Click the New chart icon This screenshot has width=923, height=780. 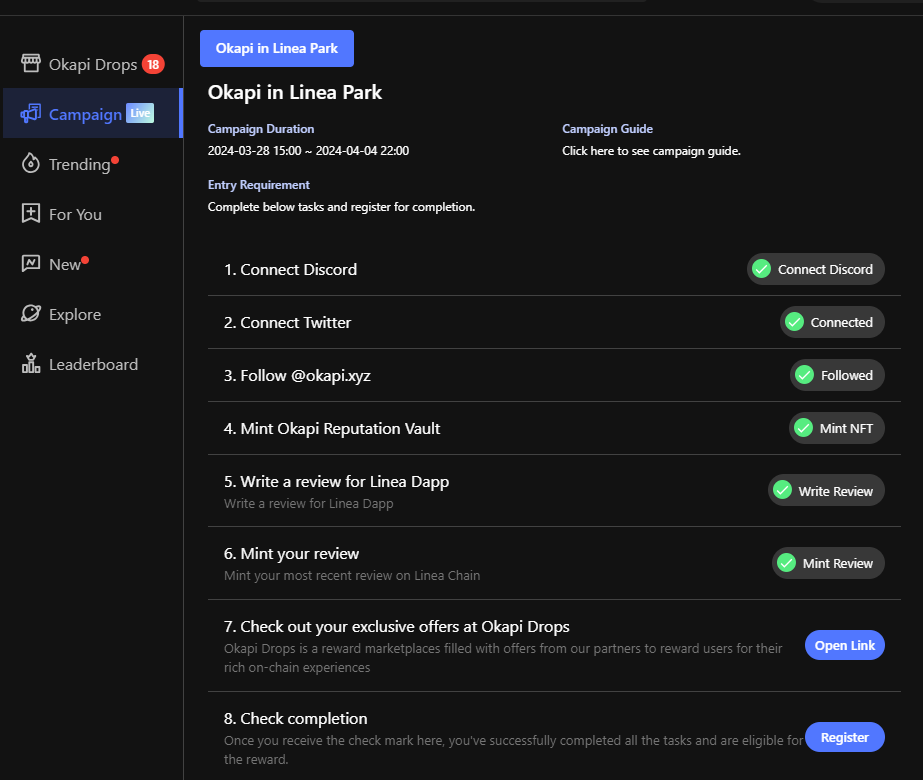coord(31,263)
